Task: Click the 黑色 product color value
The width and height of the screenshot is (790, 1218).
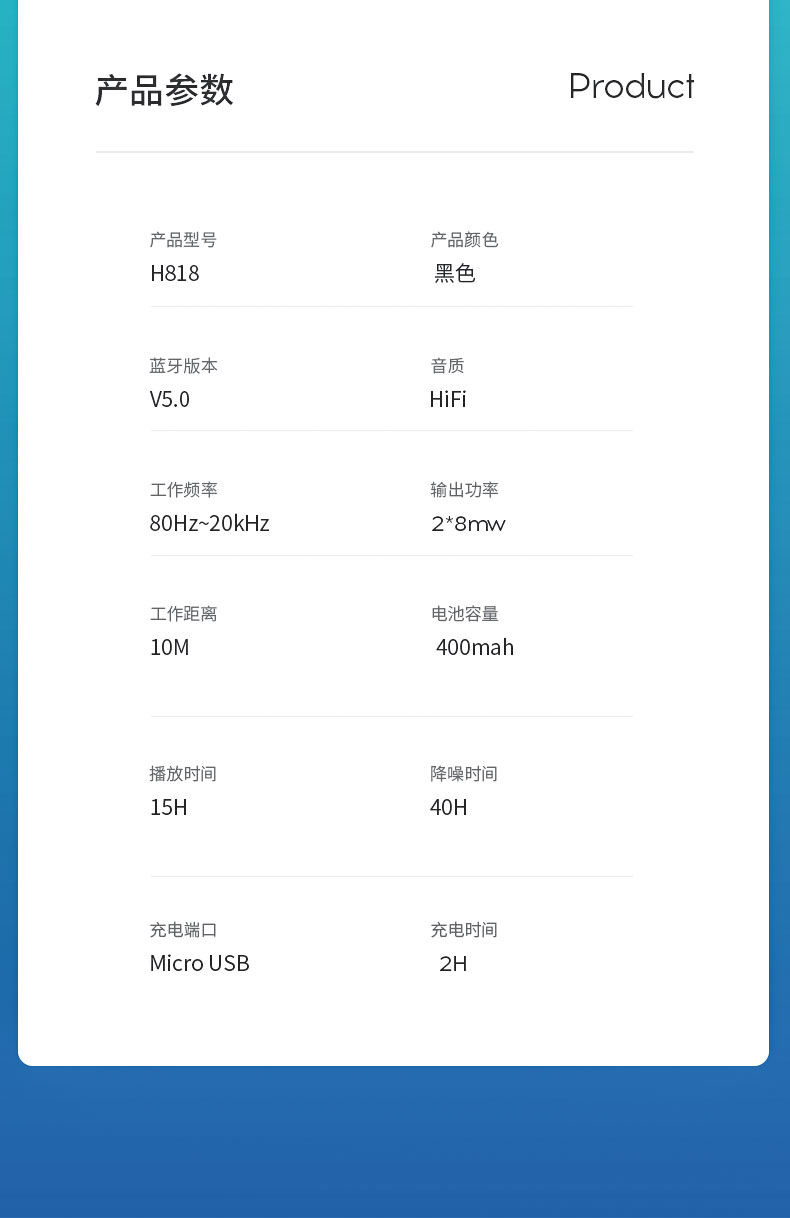Action: [455, 273]
